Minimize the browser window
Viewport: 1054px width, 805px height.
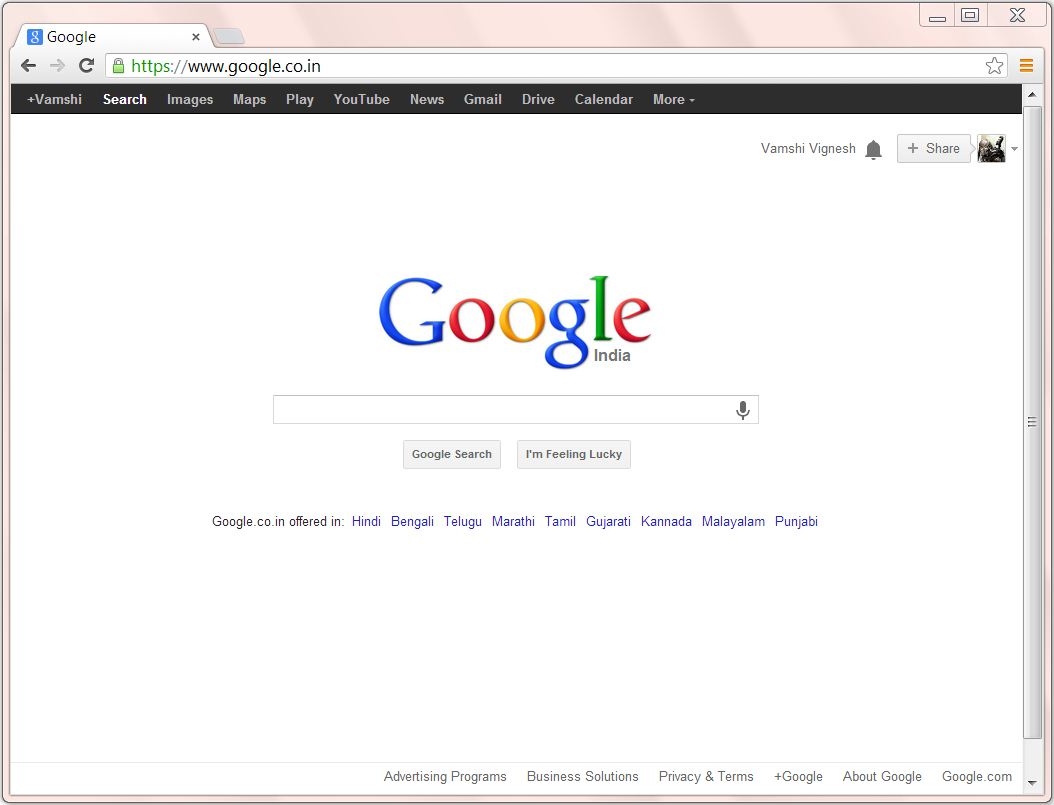click(937, 16)
